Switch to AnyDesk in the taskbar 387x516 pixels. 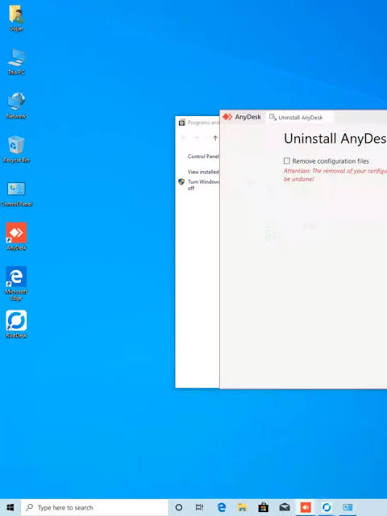point(305,507)
